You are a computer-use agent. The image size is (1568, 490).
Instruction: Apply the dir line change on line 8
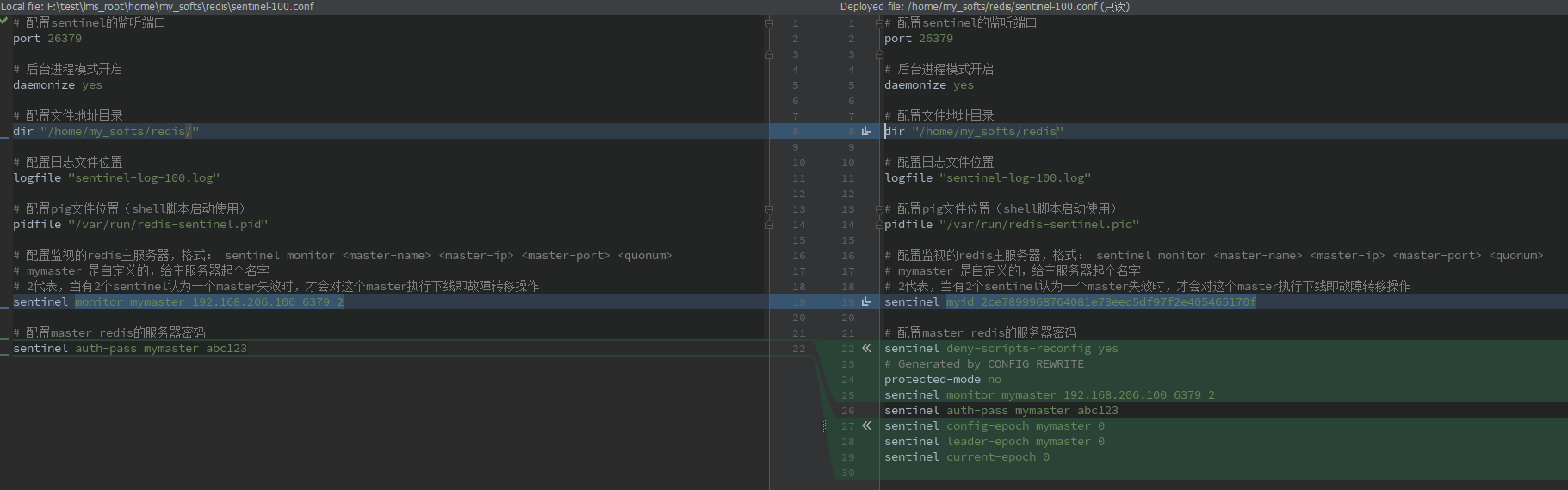click(x=866, y=131)
